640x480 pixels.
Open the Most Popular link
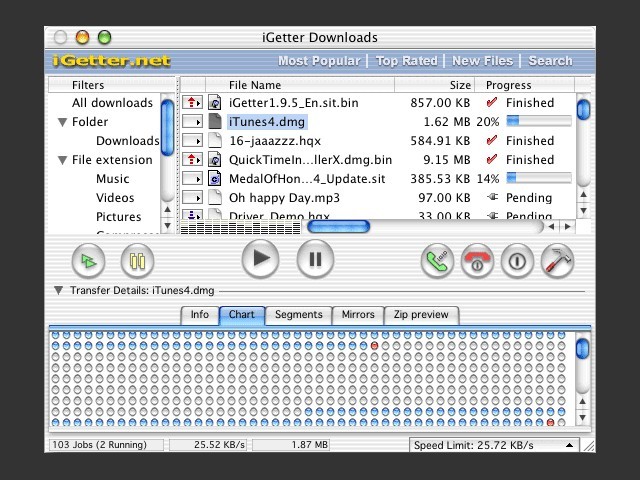coord(319,61)
